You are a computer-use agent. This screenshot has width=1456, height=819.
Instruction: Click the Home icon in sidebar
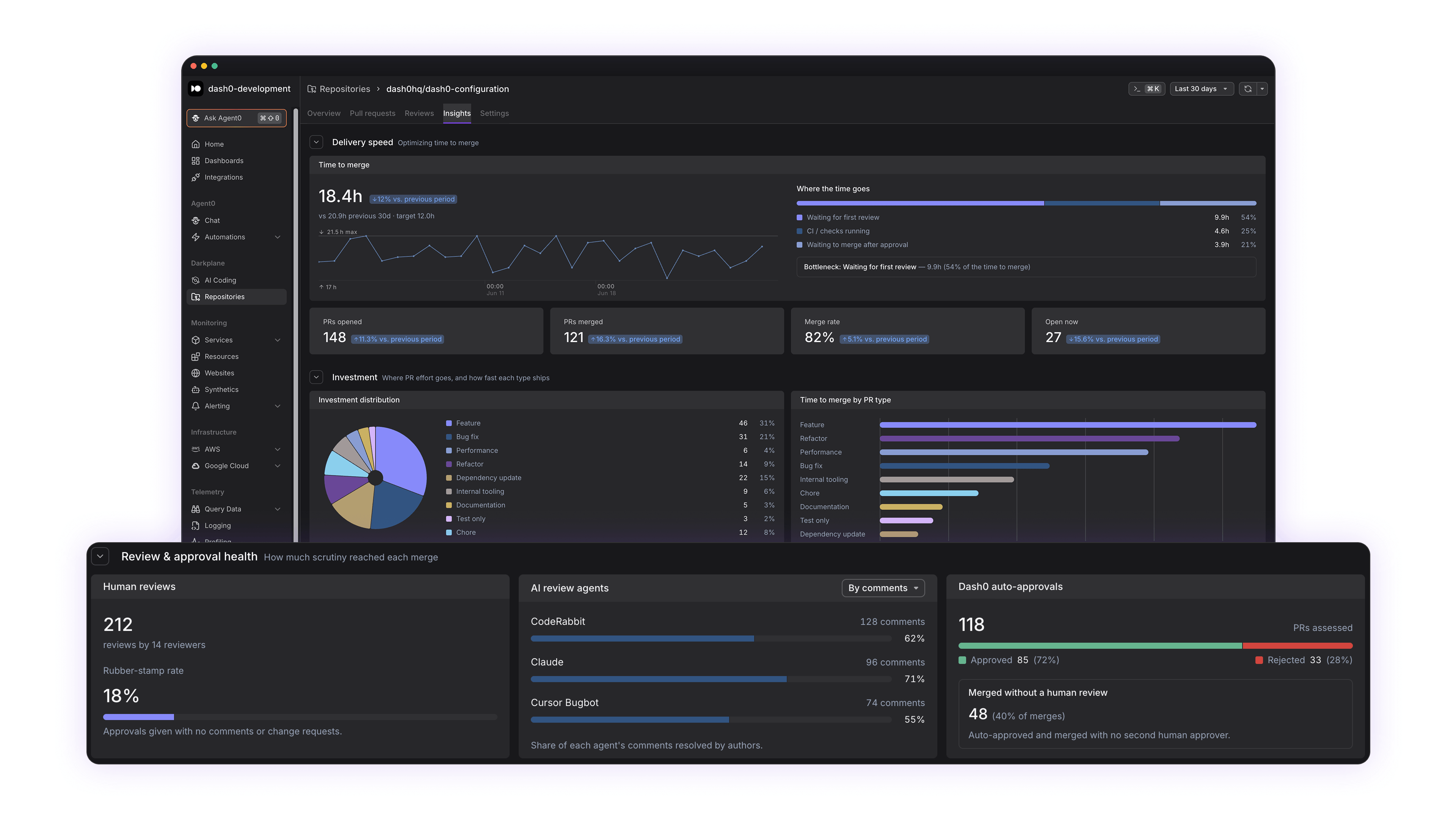tap(196, 144)
